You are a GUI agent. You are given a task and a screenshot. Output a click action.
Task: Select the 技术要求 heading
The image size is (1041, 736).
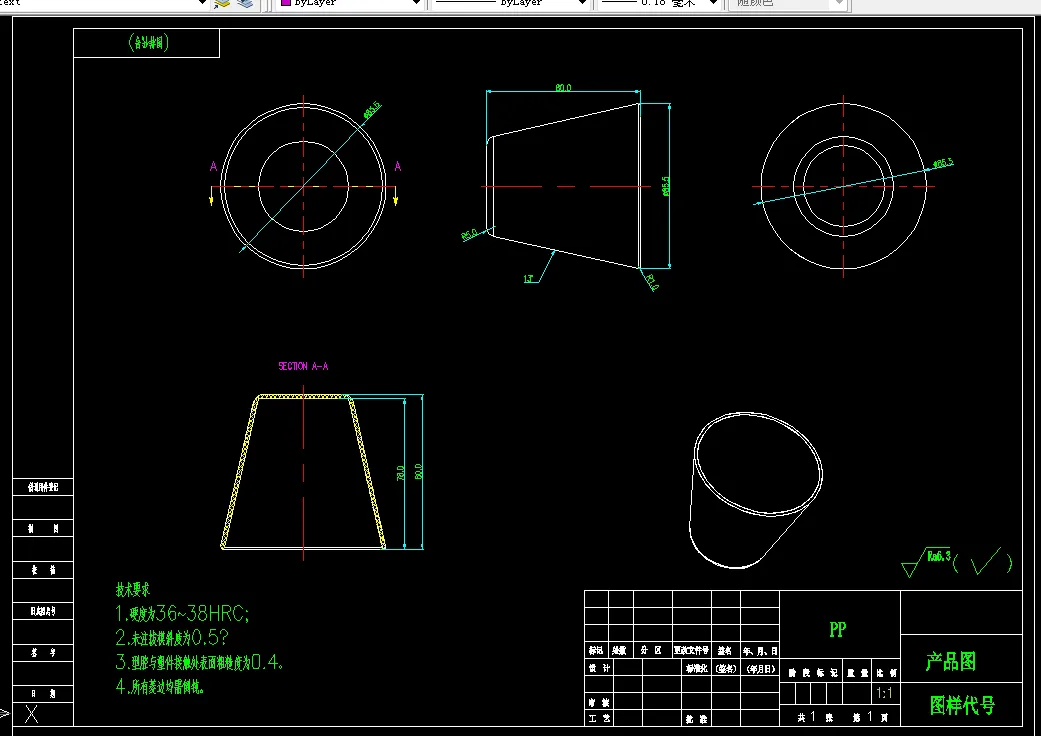[133, 589]
